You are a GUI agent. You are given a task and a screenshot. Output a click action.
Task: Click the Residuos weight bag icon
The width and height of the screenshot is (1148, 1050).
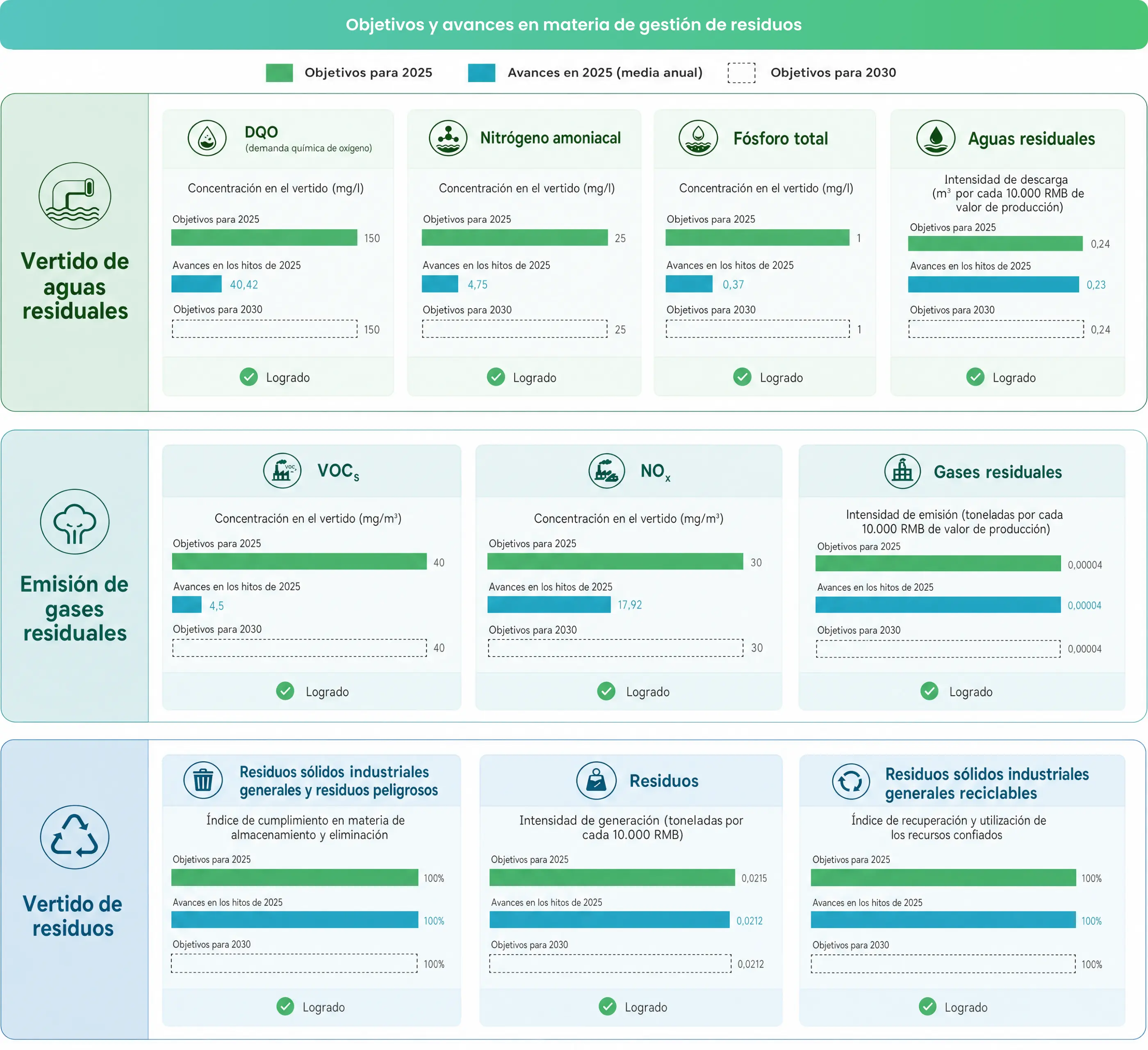596,780
